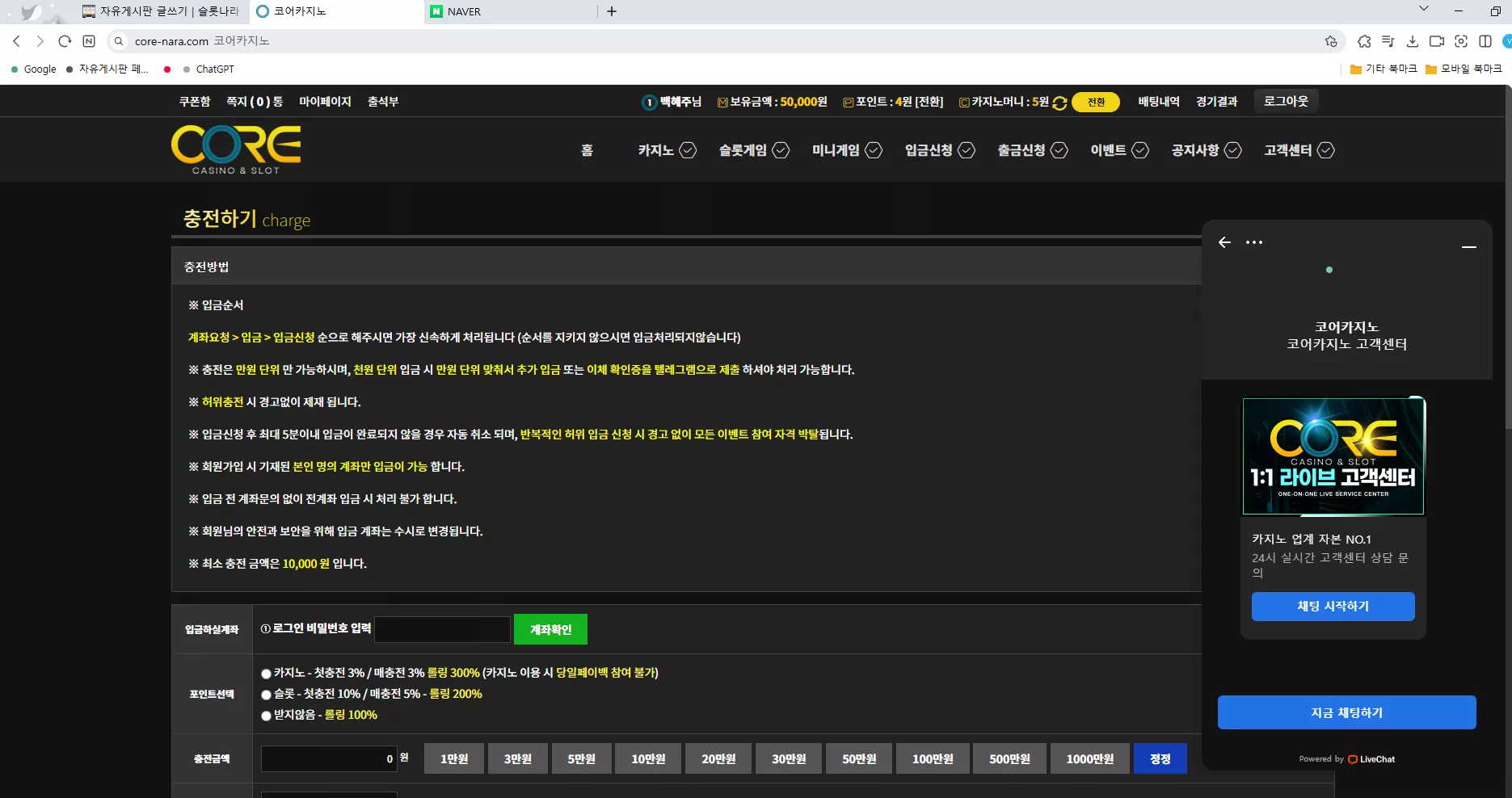
Task: Open the 기타 북마크 bookmarks folder
Action: point(1384,69)
